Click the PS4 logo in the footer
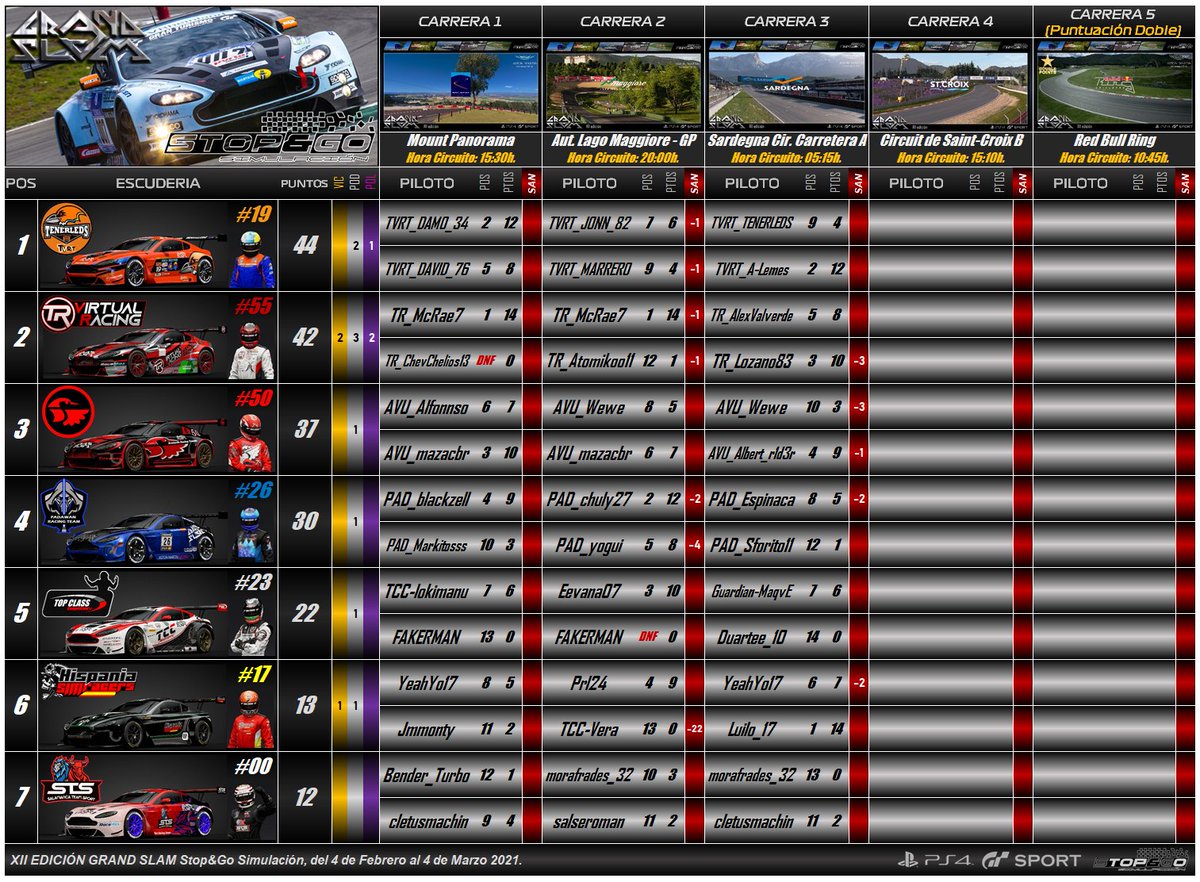 933,860
